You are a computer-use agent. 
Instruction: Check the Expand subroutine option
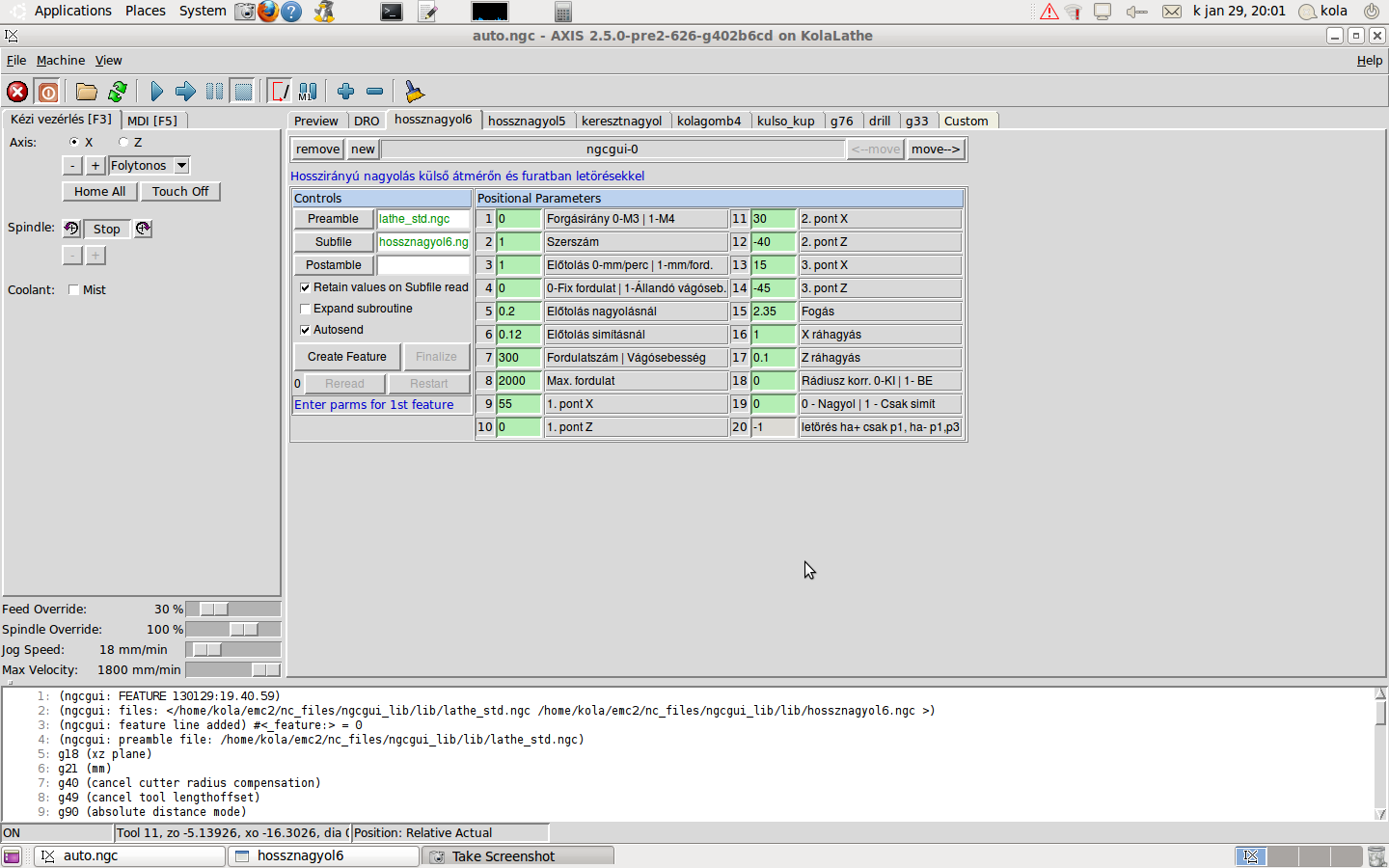(305, 309)
